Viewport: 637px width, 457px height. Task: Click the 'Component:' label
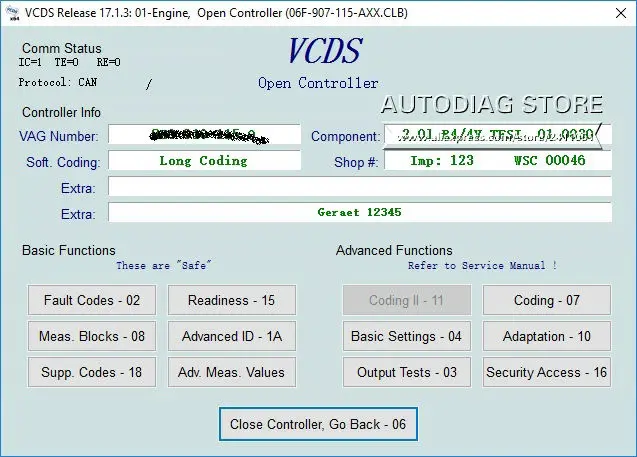coord(345,136)
